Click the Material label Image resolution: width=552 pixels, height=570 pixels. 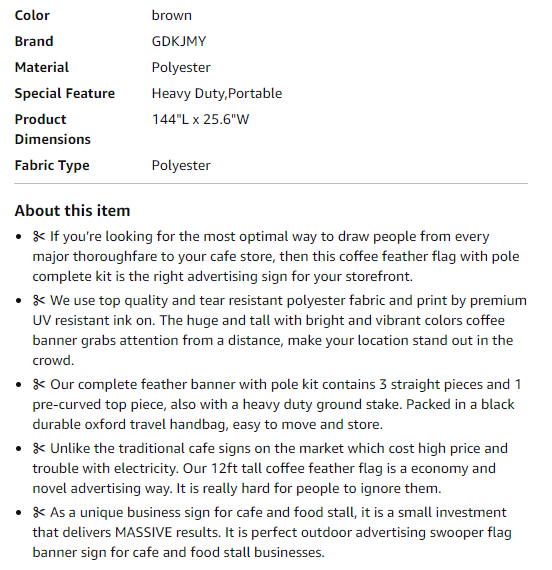pyautogui.click(x=41, y=68)
